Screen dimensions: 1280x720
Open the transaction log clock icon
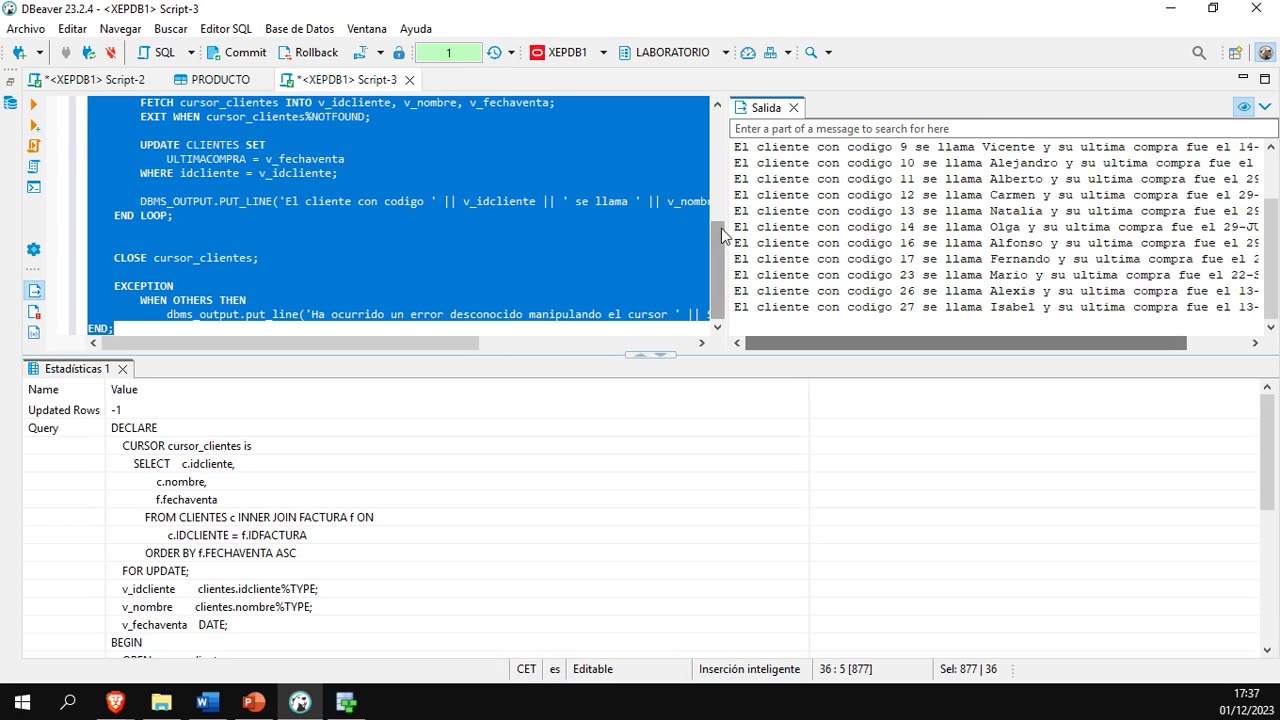pos(494,53)
